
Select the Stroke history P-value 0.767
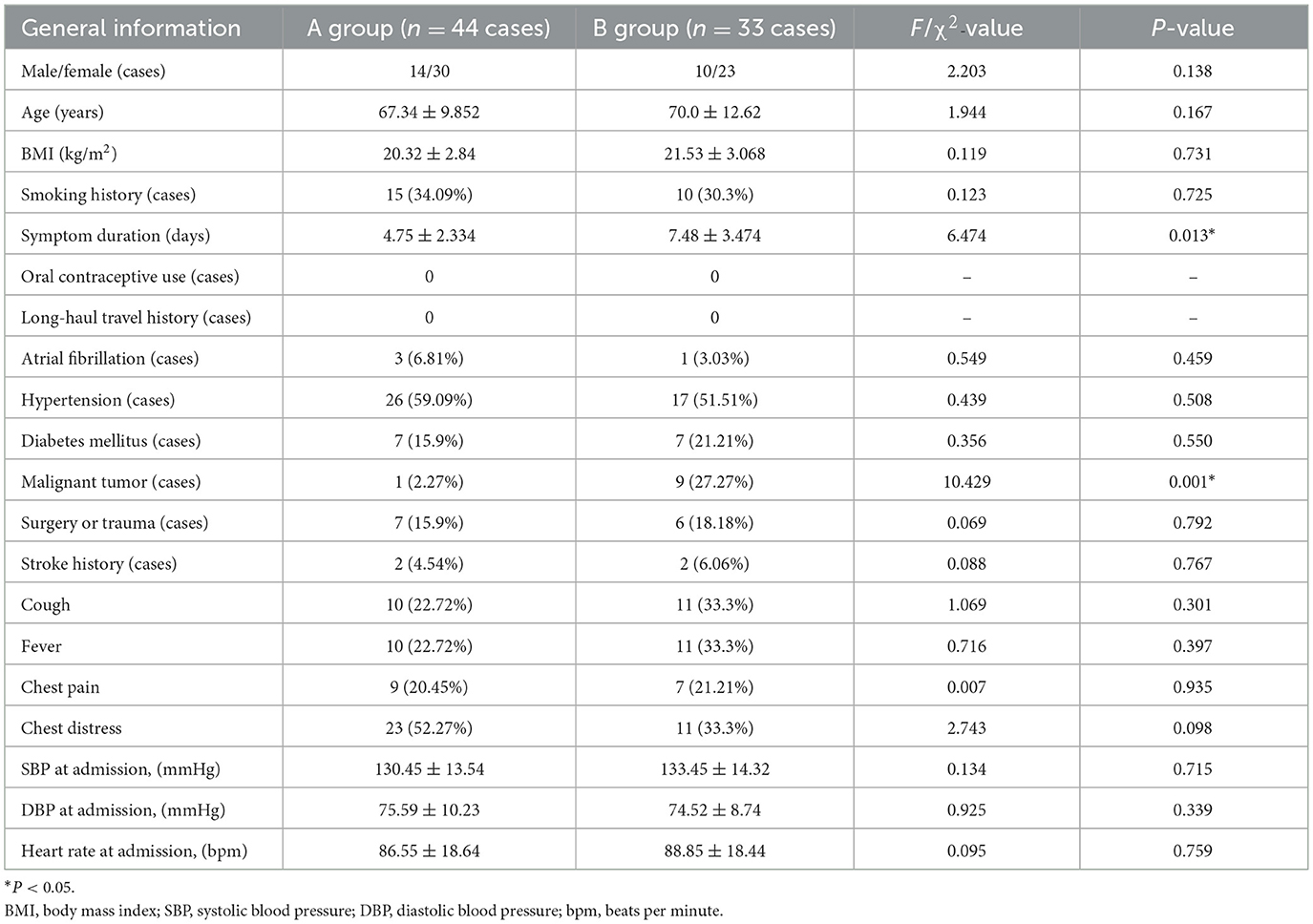(1193, 564)
